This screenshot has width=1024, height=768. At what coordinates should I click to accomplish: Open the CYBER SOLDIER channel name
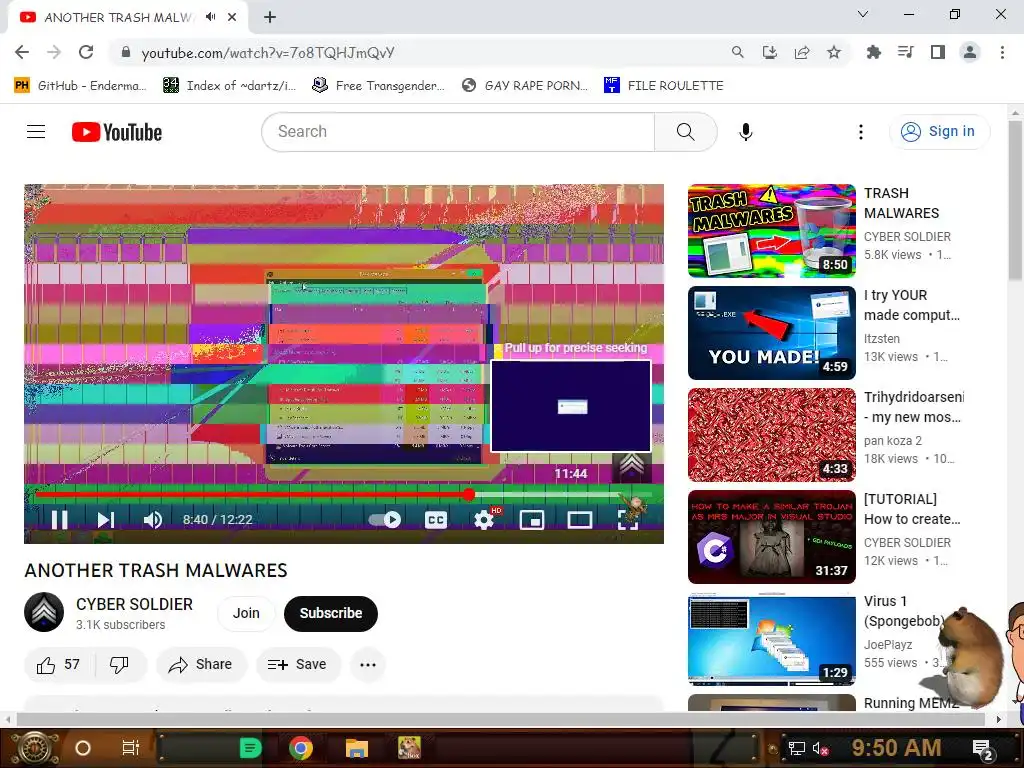(x=135, y=604)
